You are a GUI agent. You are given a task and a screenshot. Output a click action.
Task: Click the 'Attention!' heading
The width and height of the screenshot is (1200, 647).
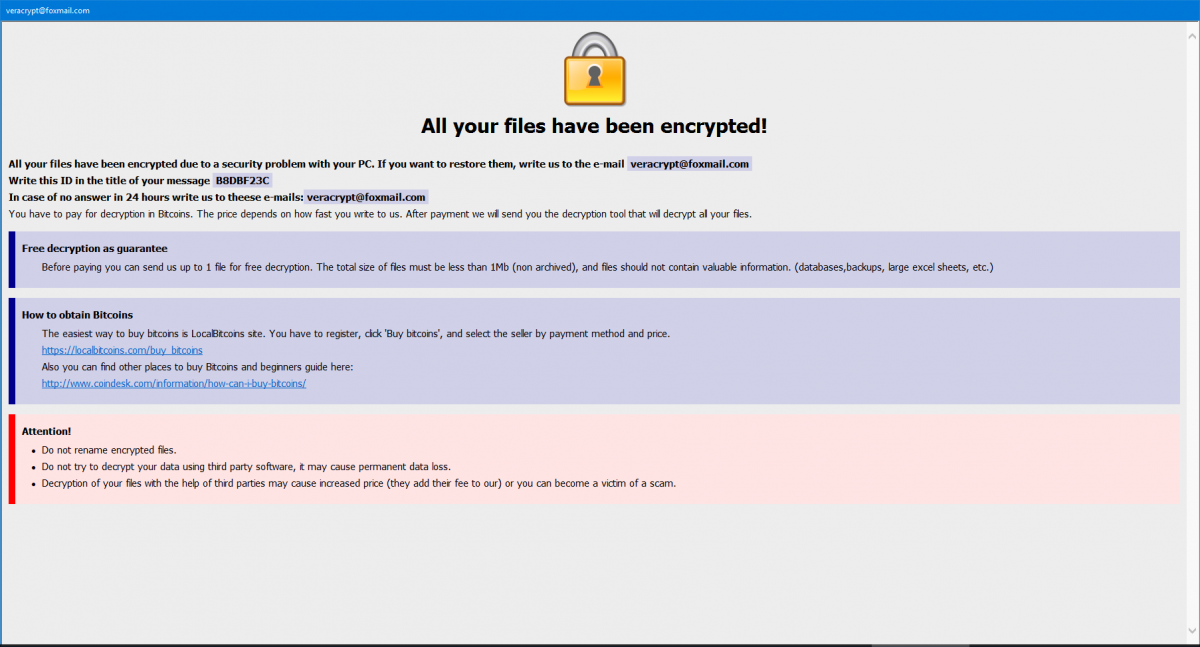[x=46, y=431]
